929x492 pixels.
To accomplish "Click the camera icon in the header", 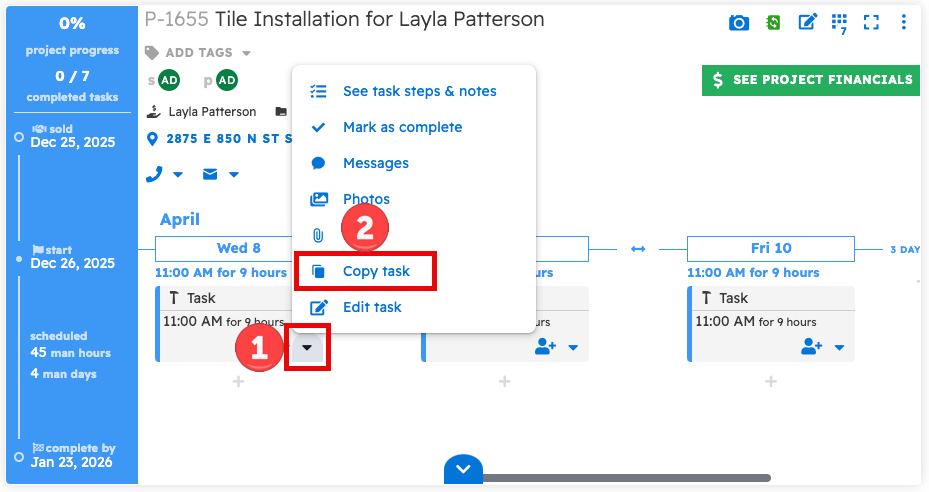I will [739, 22].
